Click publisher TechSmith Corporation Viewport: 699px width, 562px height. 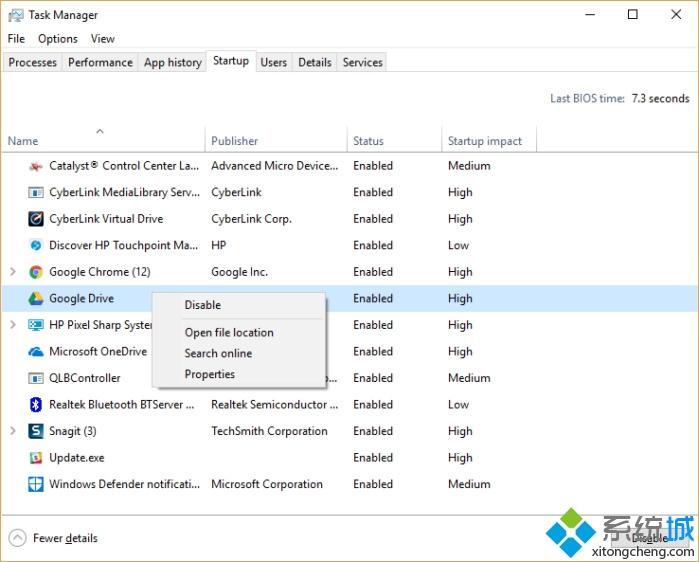point(269,431)
